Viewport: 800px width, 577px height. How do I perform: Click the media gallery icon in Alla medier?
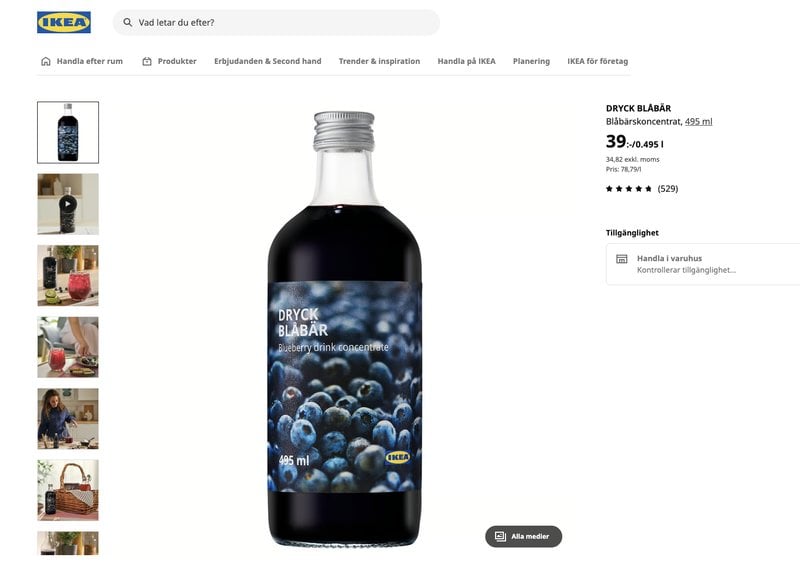coord(501,536)
